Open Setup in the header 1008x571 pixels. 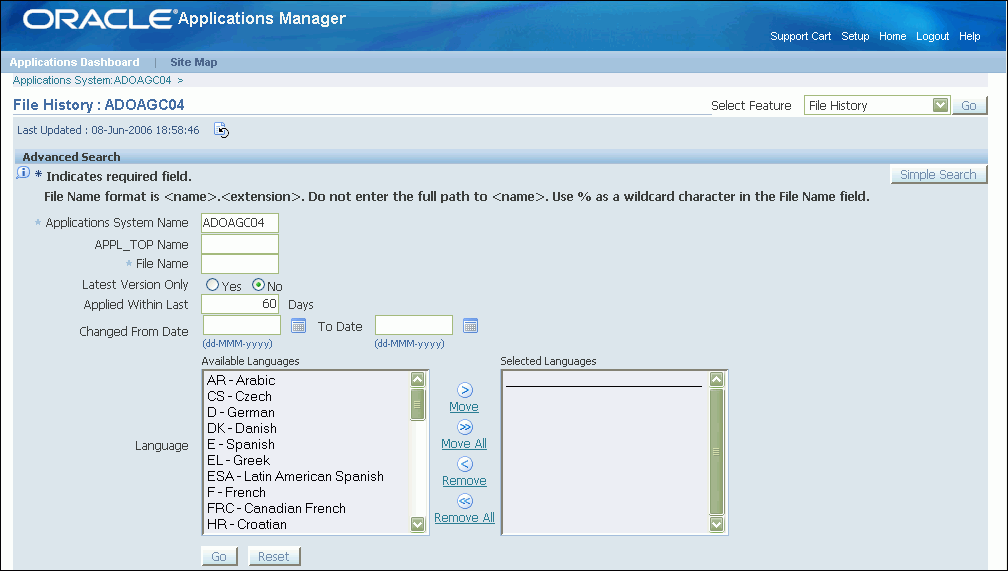click(855, 37)
